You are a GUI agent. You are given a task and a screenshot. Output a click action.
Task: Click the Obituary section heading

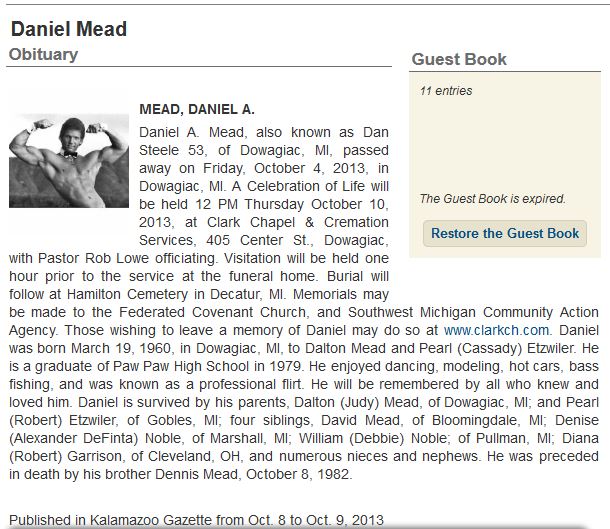click(x=44, y=54)
